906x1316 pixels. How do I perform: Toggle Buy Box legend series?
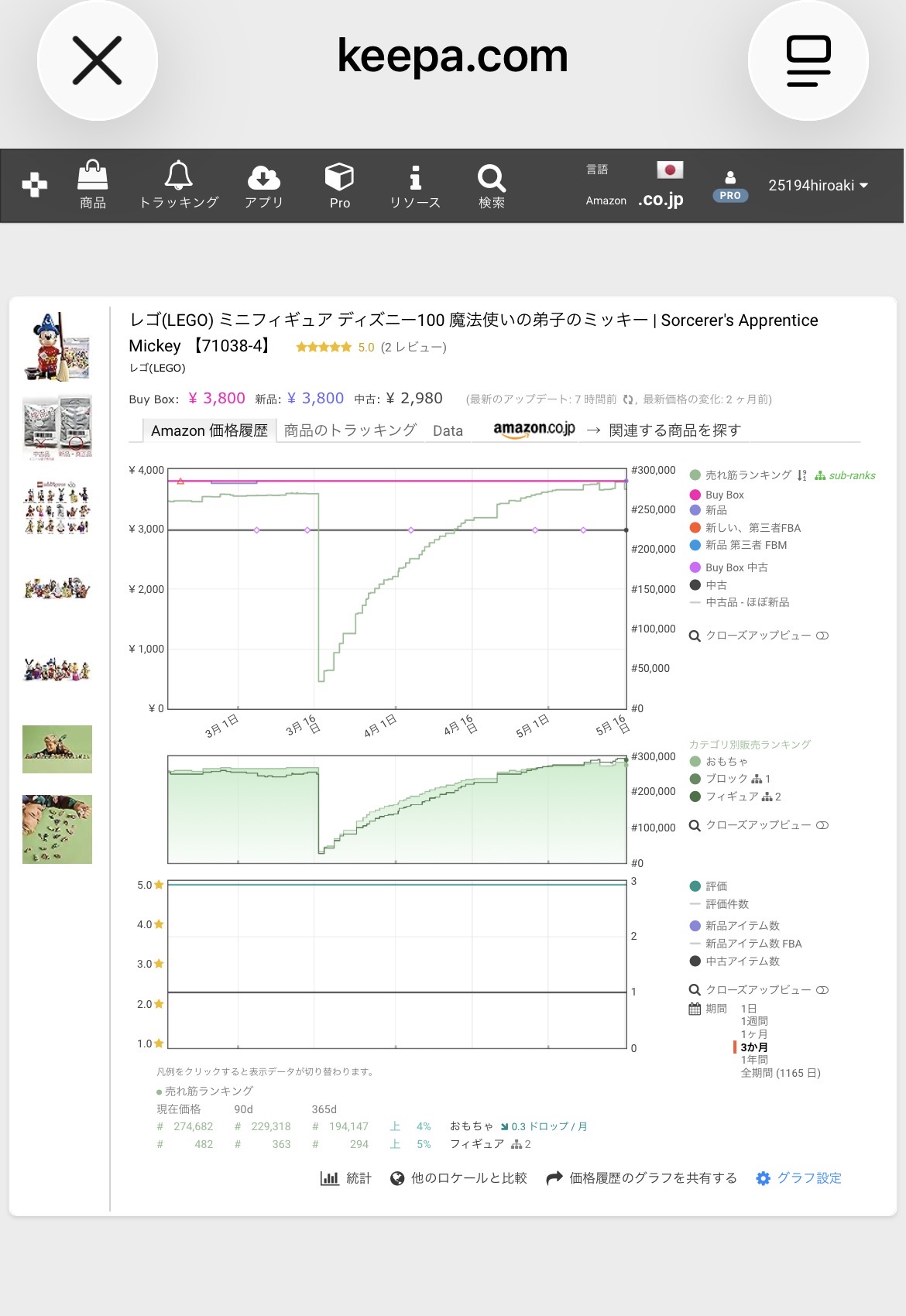pos(716,495)
